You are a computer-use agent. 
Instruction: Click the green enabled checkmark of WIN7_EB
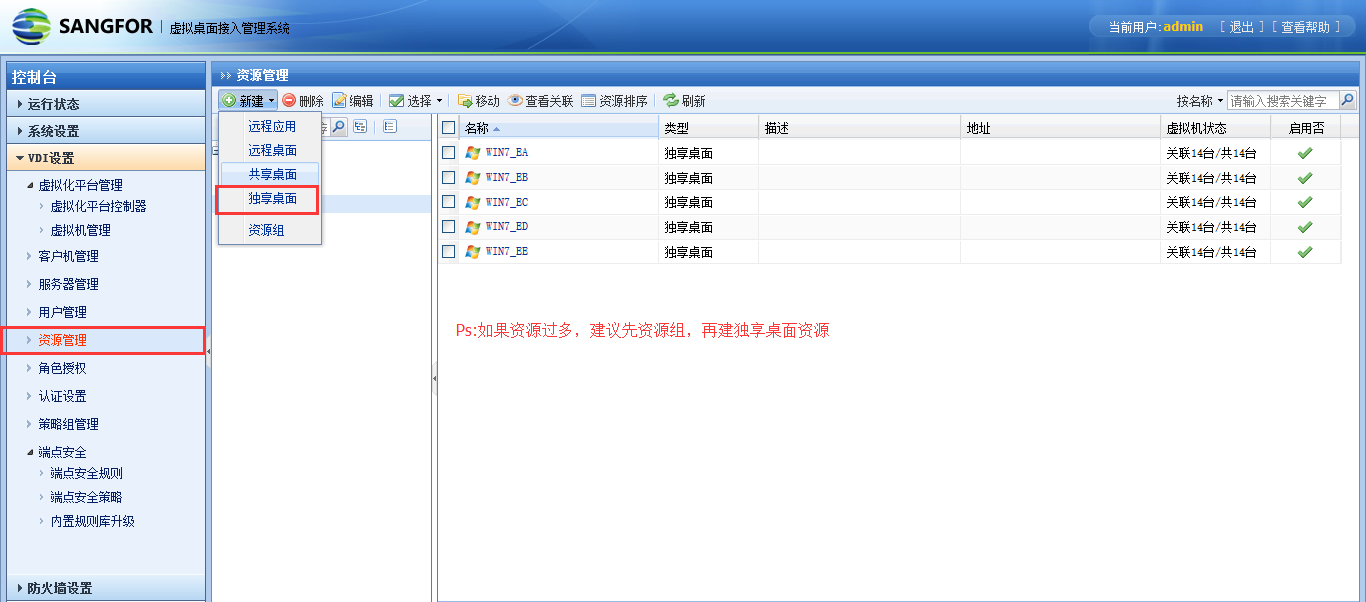1304,178
